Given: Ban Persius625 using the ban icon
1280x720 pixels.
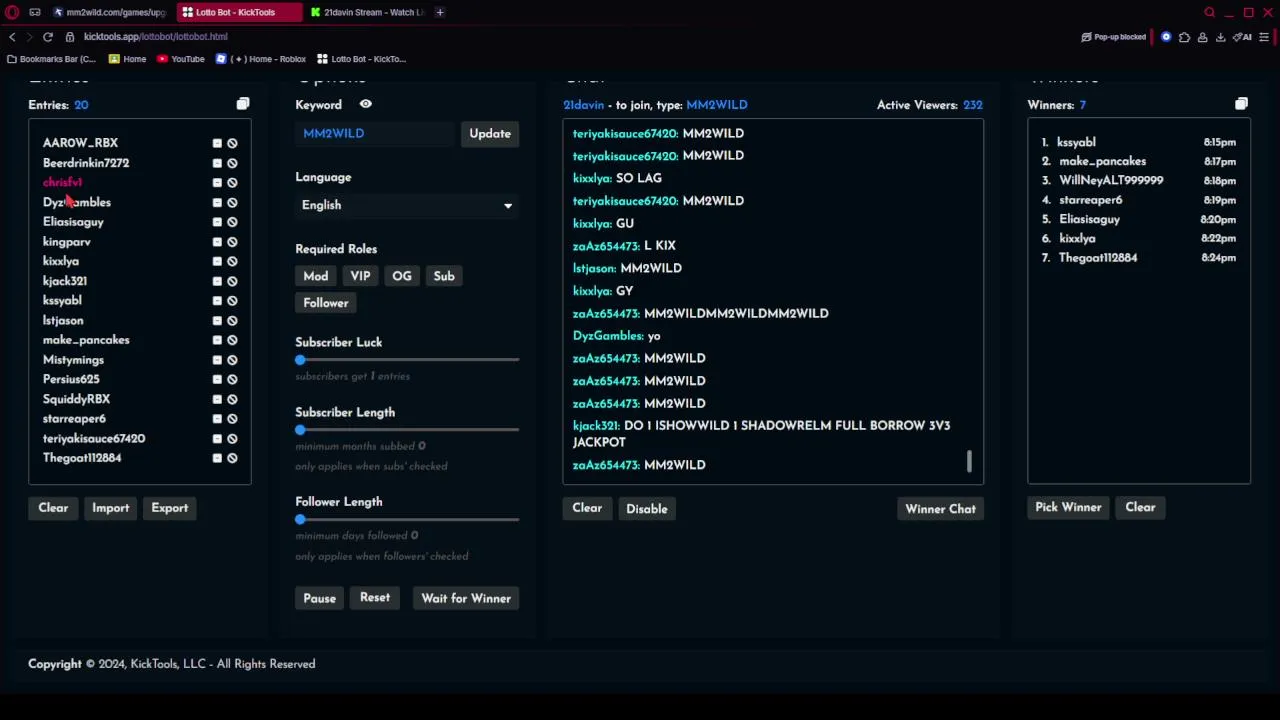Looking at the screenshot, I should click(x=232, y=380).
